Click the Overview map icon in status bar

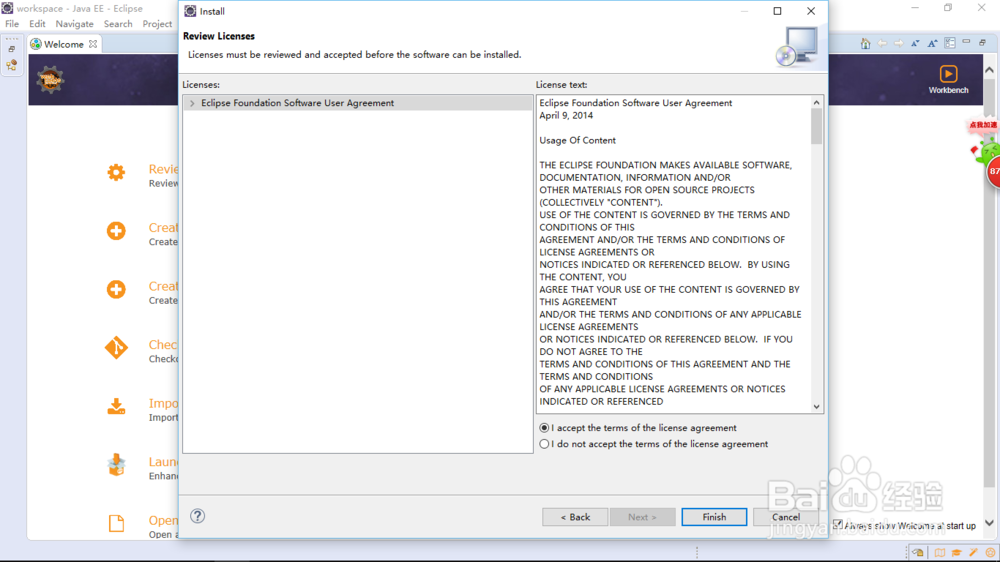tap(940, 553)
